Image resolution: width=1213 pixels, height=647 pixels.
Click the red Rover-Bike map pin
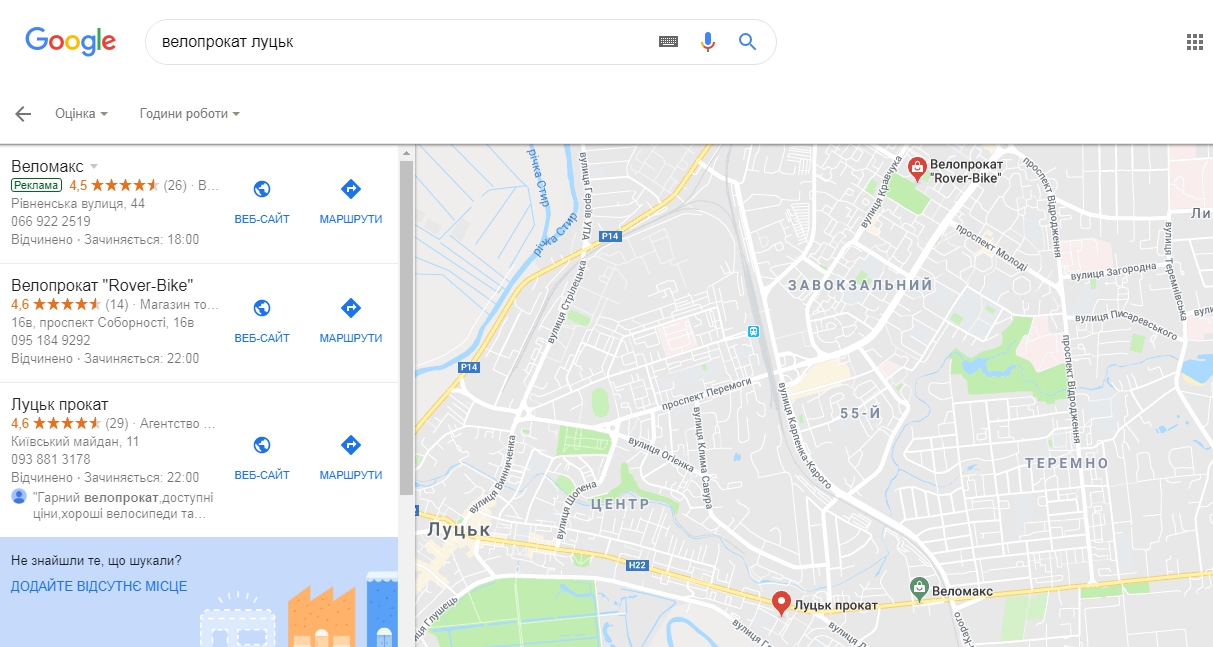pyautogui.click(x=917, y=170)
